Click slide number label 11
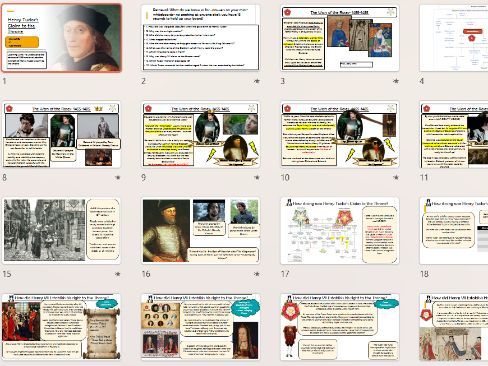488x366 pixels. tap(424, 178)
